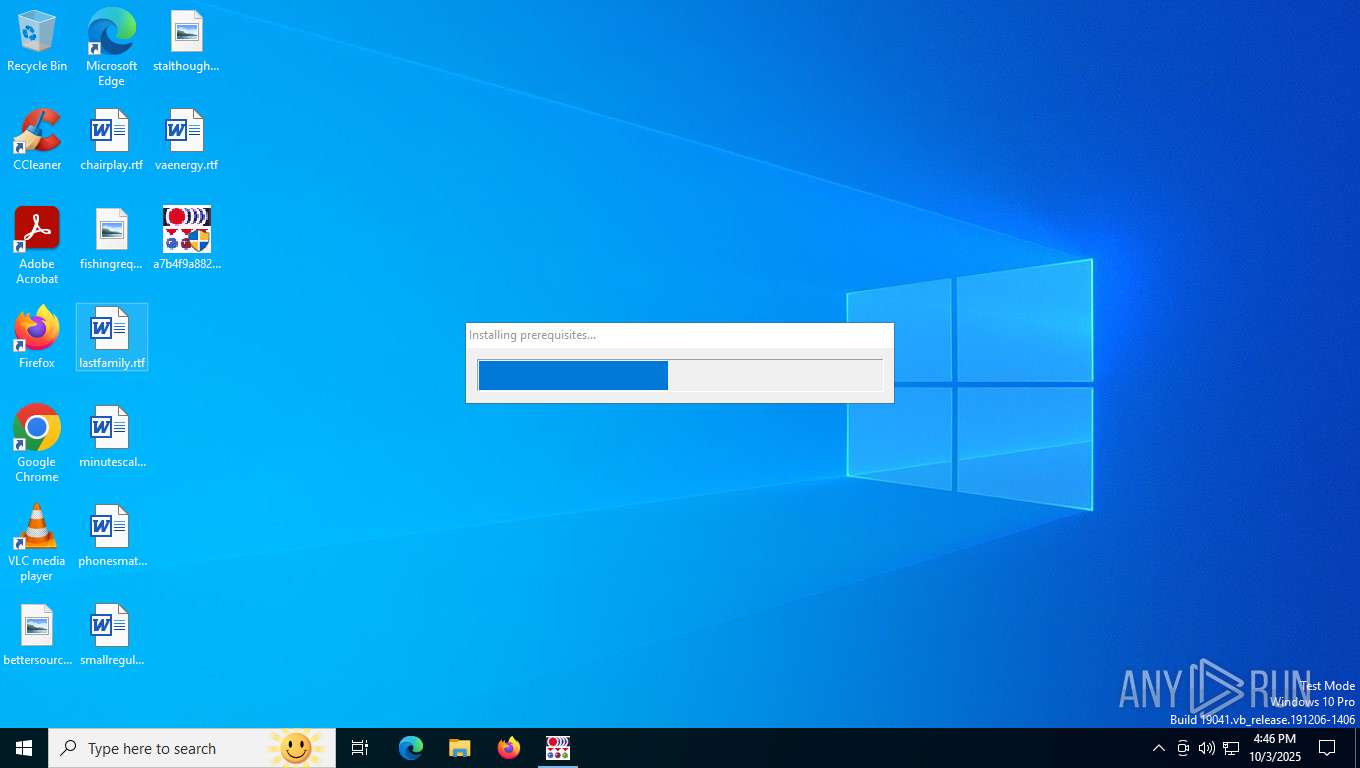
Task: Select the minutescal document icon
Action: [111, 438]
